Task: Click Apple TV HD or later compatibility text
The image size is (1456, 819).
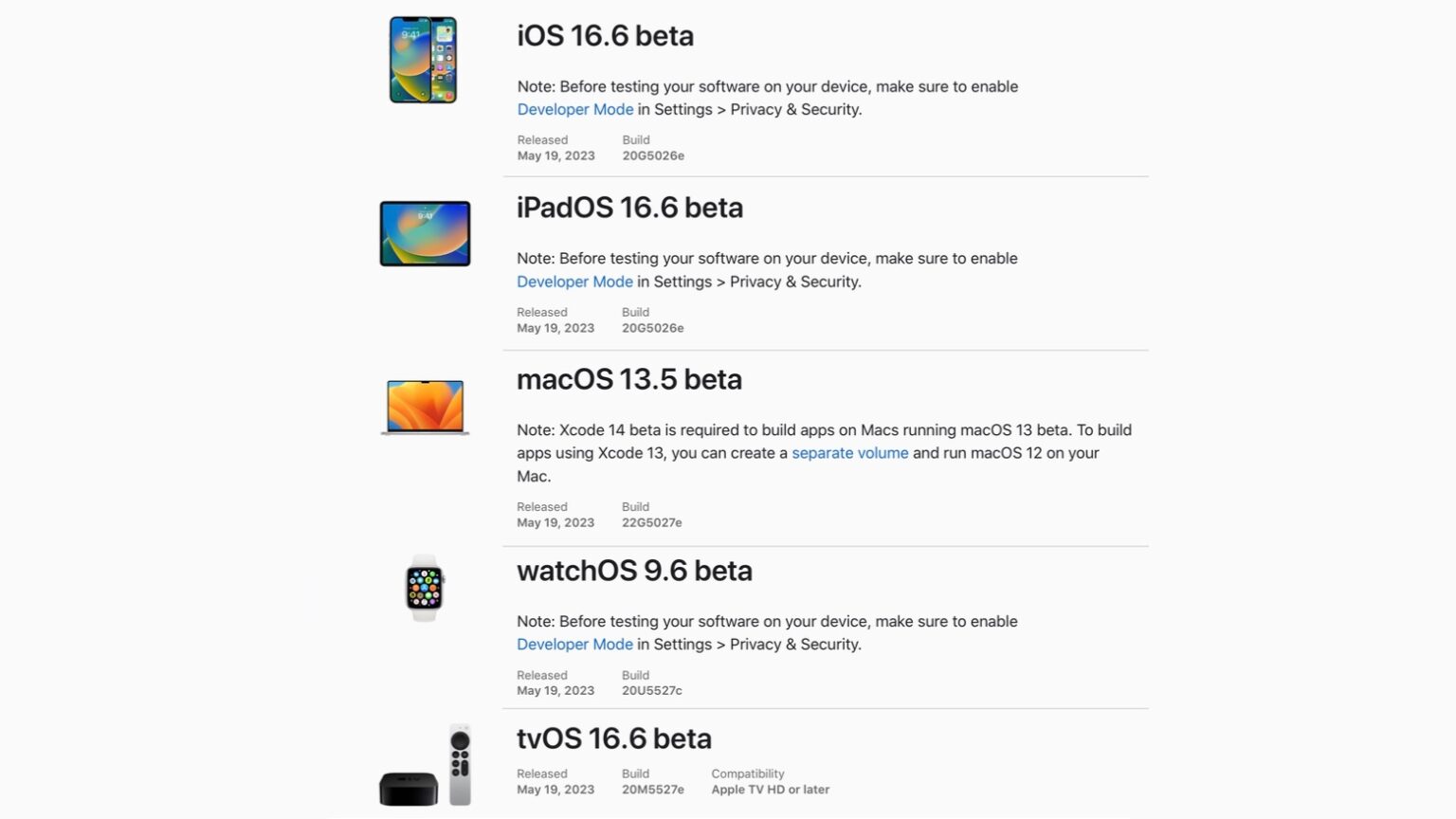Action: point(770,790)
